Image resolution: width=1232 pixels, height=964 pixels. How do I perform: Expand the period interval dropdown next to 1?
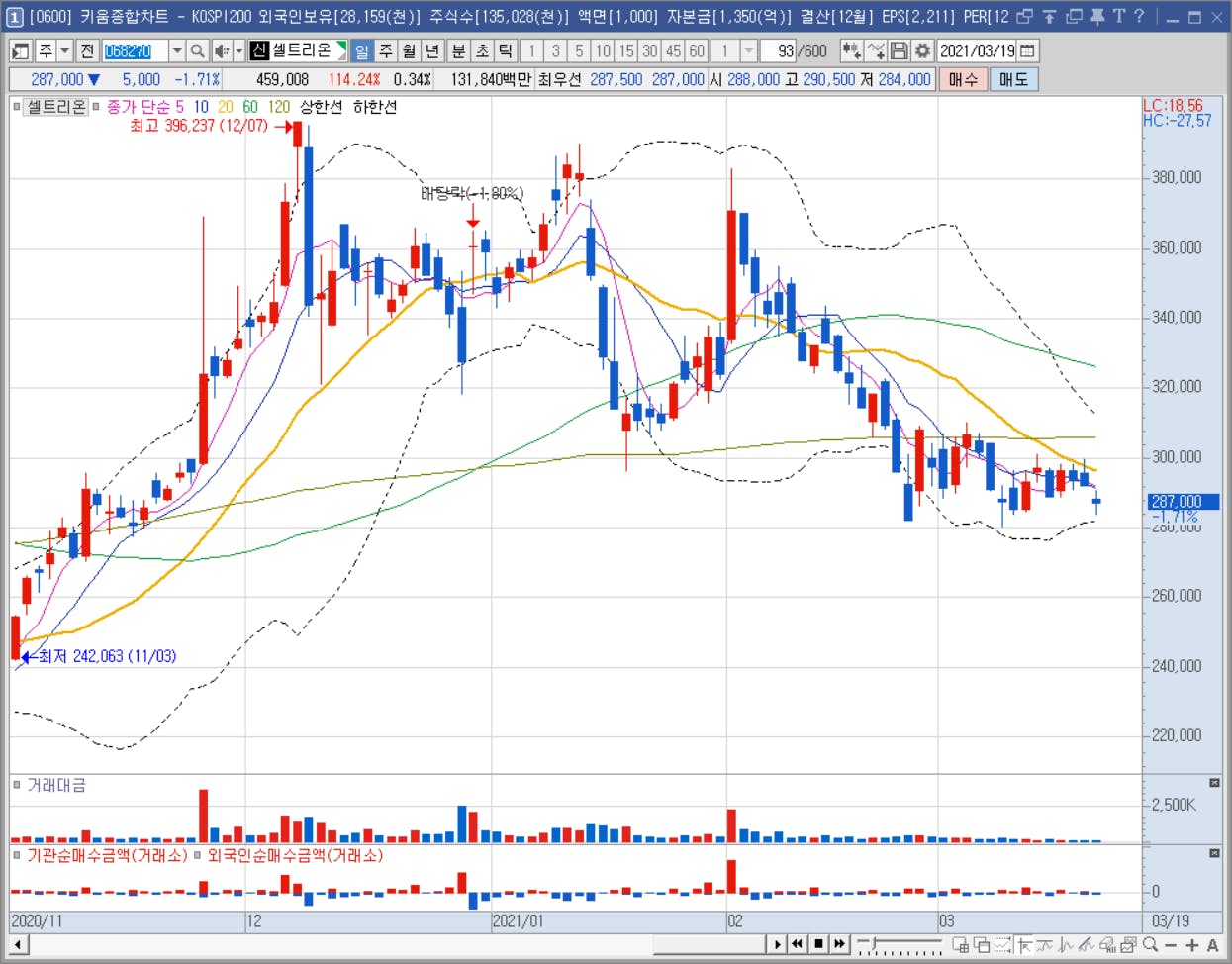click(x=748, y=50)
